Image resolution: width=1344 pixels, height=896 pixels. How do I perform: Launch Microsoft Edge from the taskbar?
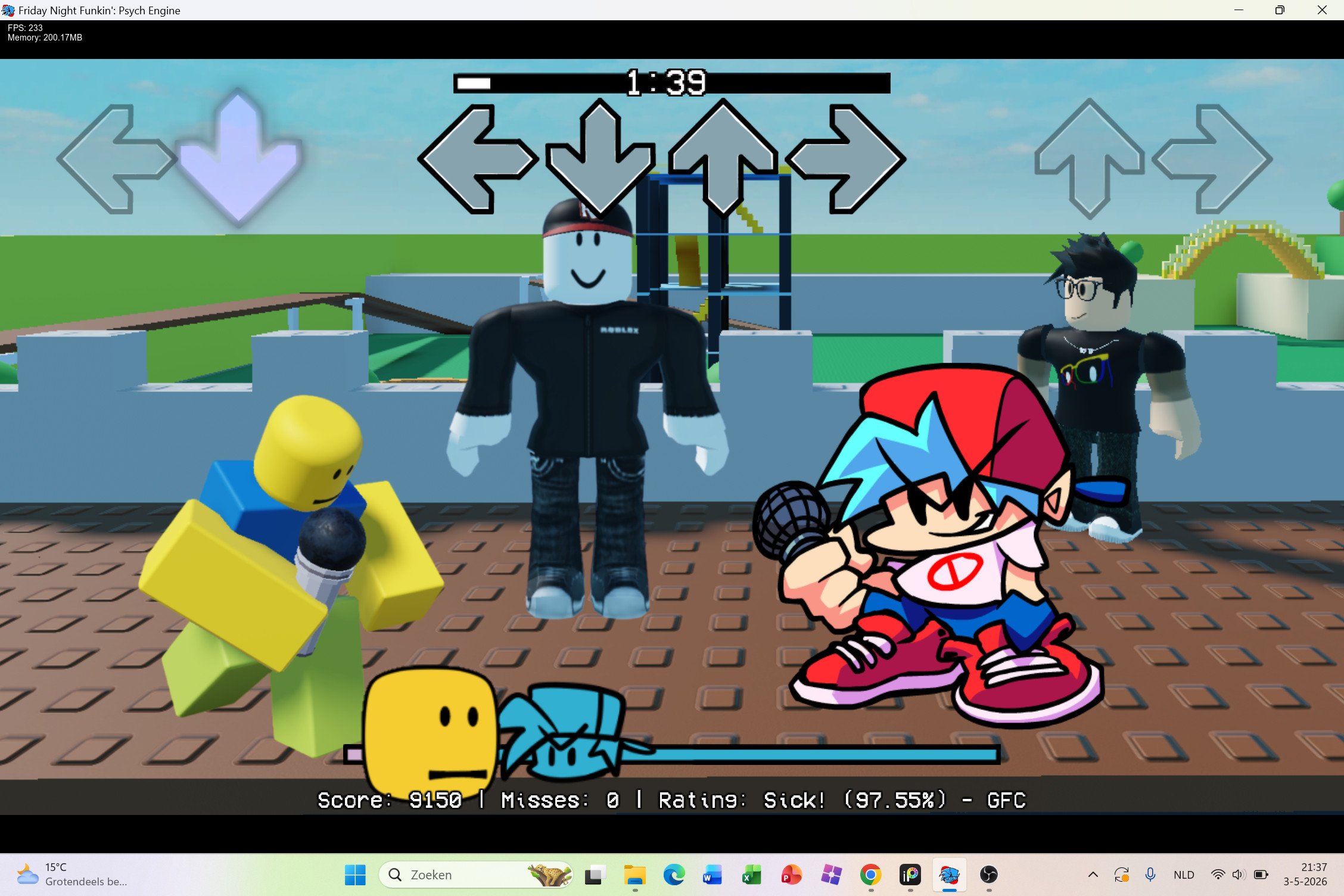click(674, 875)
